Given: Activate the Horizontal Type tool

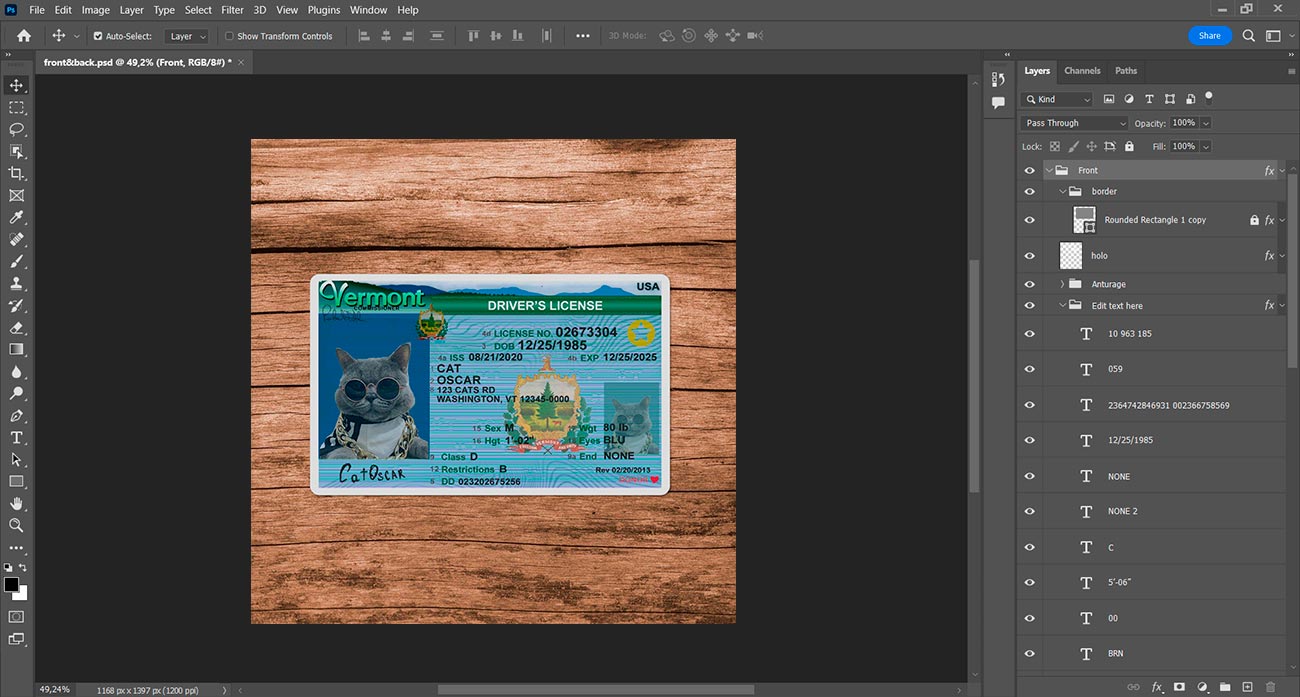Looking at the screenshot, I should pyautogui.click(x=16, y=437).
